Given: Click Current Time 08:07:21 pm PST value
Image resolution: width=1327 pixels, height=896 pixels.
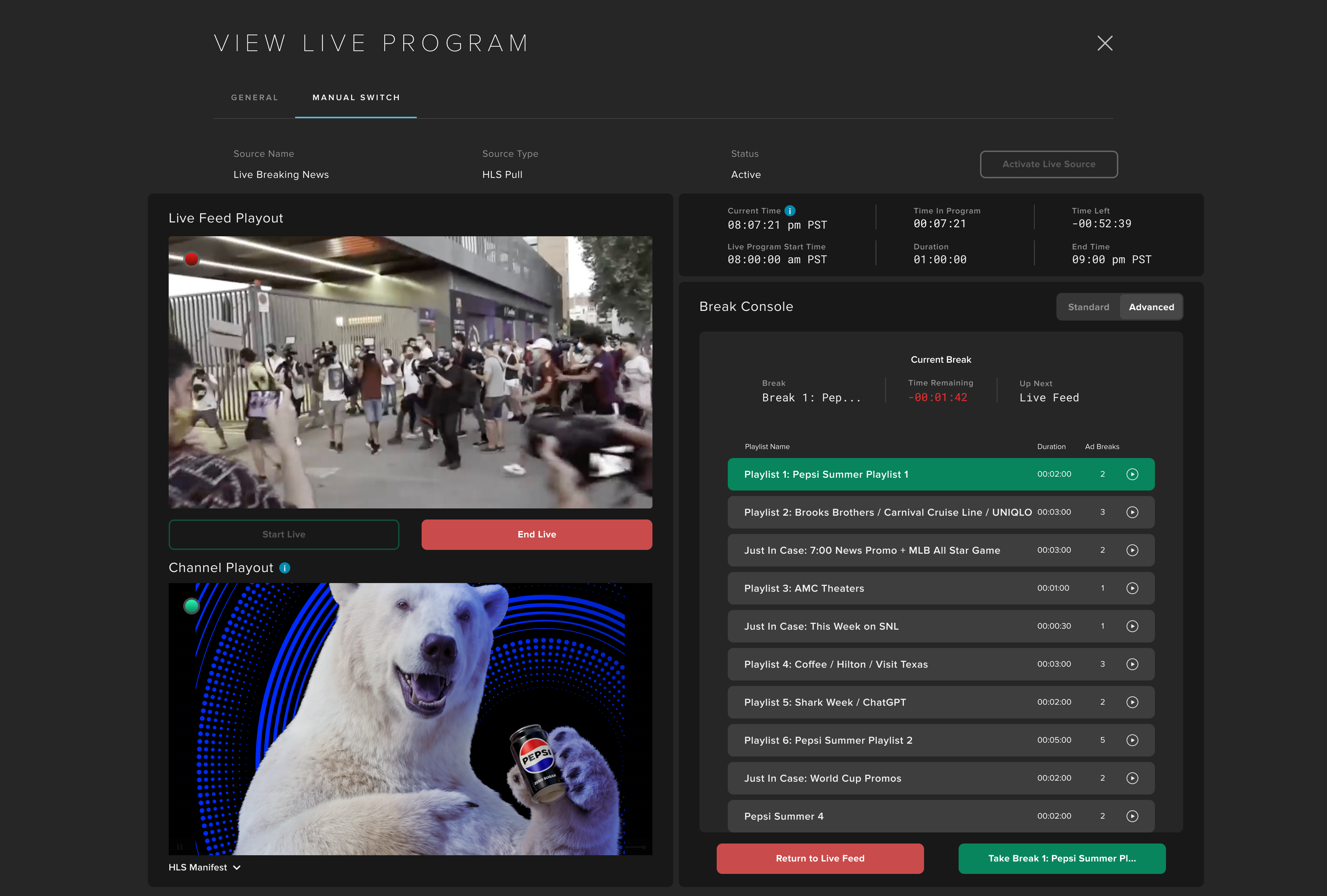Looking at the screenshot, I should 777,225.
